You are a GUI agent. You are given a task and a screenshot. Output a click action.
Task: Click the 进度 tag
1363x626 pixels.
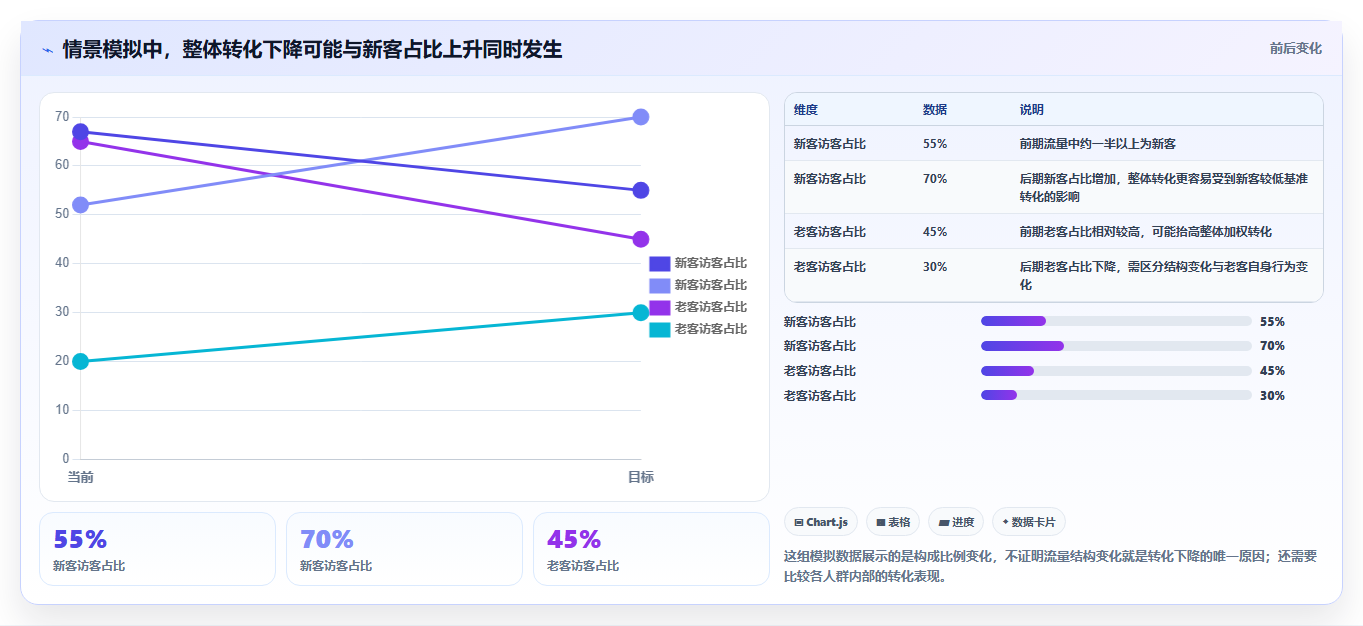(956, 522)
